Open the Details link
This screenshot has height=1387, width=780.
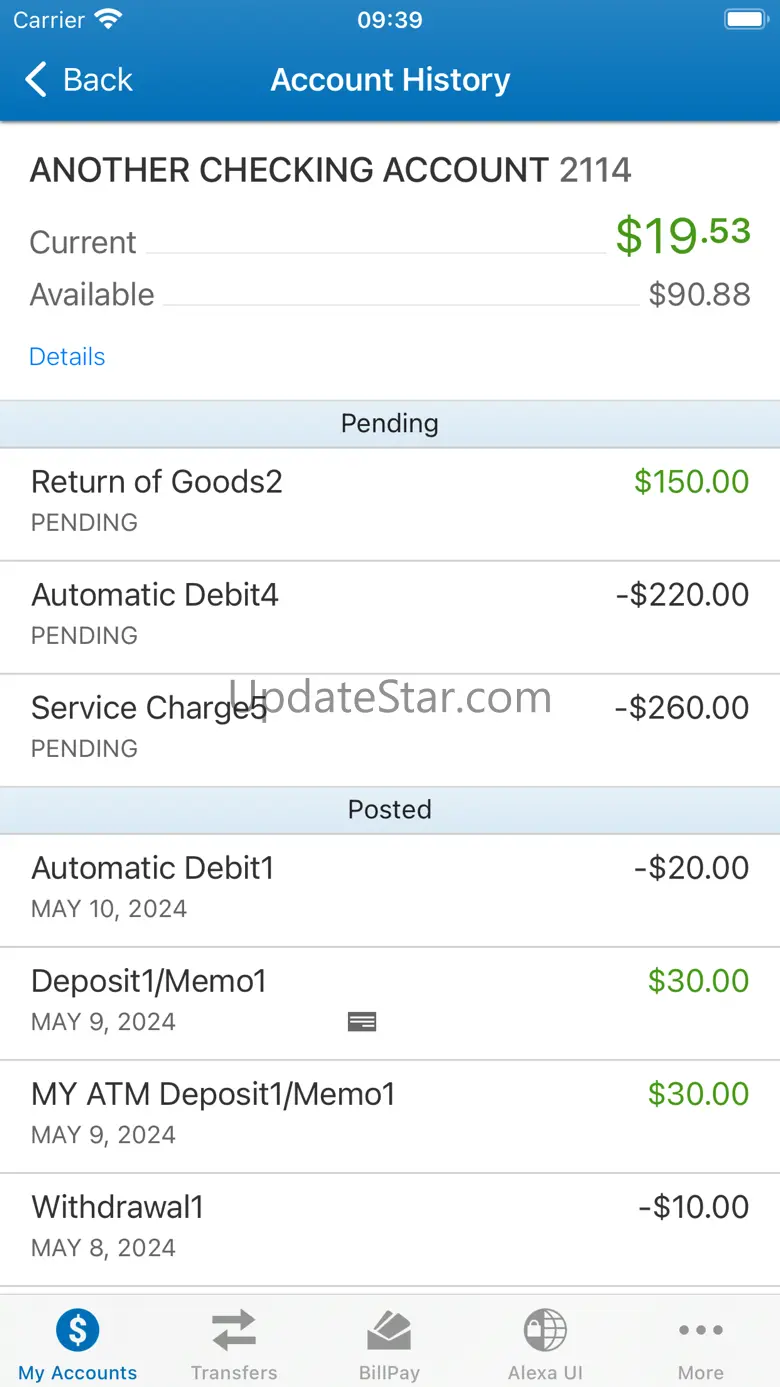pos(67,357)
